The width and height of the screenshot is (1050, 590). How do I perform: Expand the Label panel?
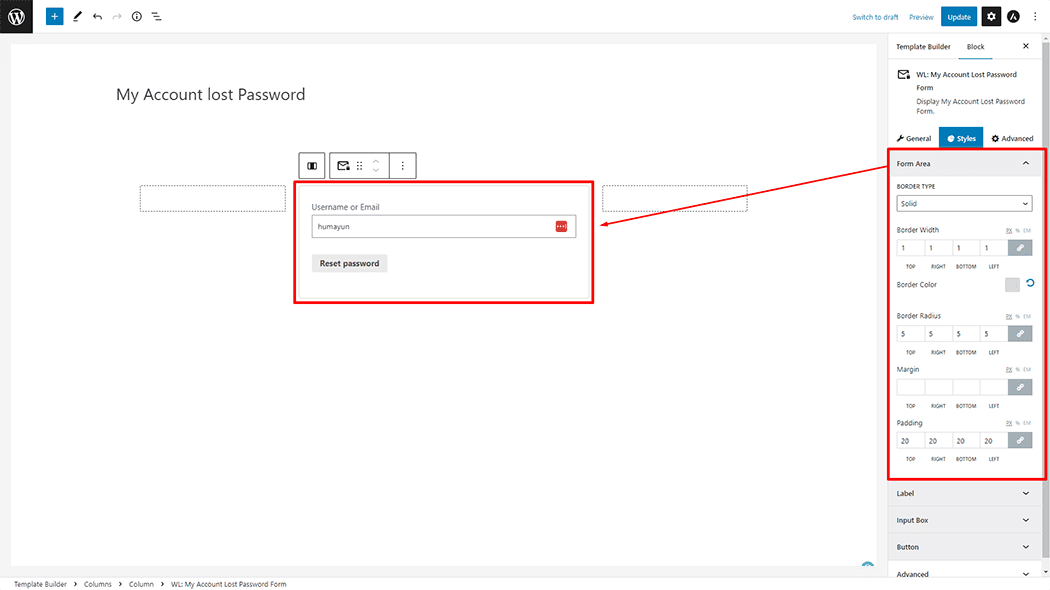coord(963,494)
